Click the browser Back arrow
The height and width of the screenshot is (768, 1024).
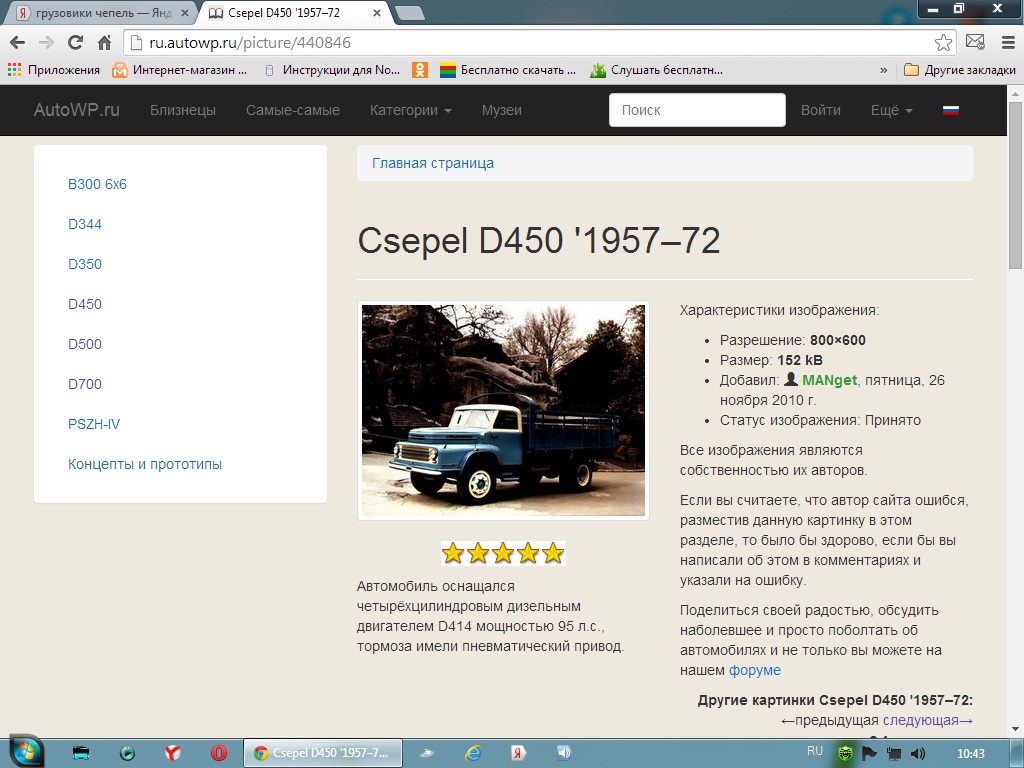click(x=17, y=43)
